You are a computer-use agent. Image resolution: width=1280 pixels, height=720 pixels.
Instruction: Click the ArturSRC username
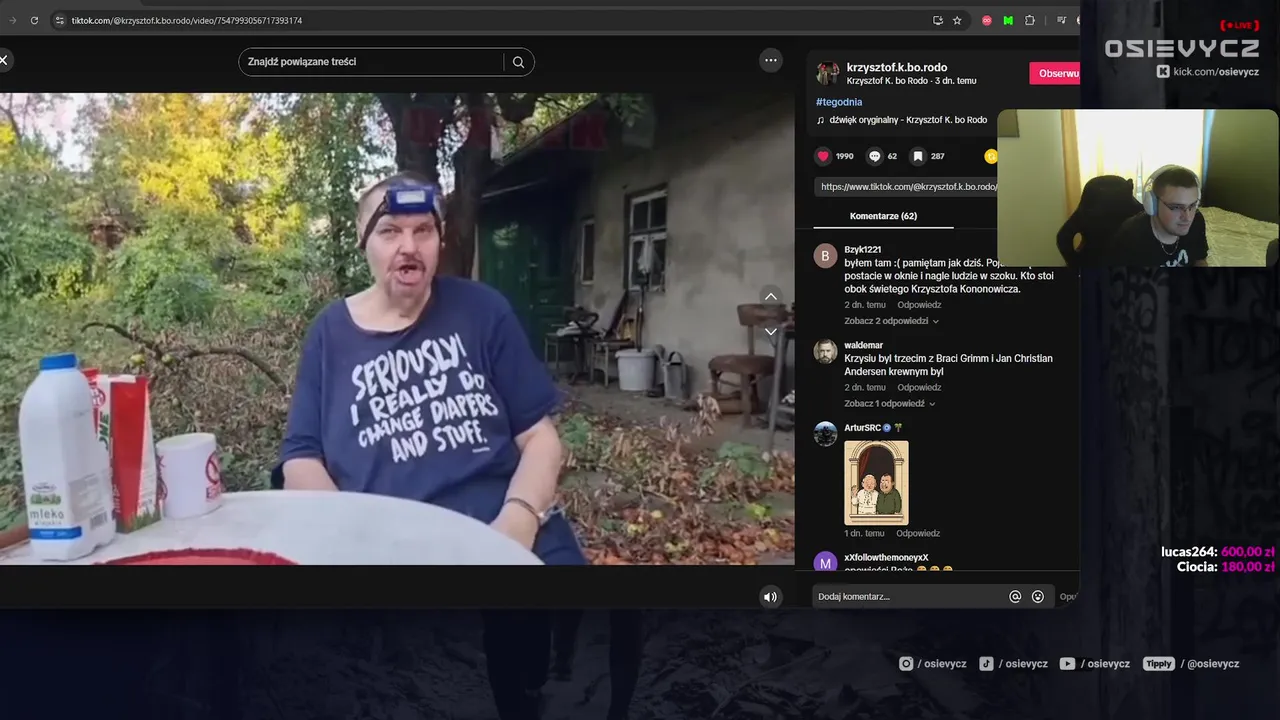pos(861,428)
